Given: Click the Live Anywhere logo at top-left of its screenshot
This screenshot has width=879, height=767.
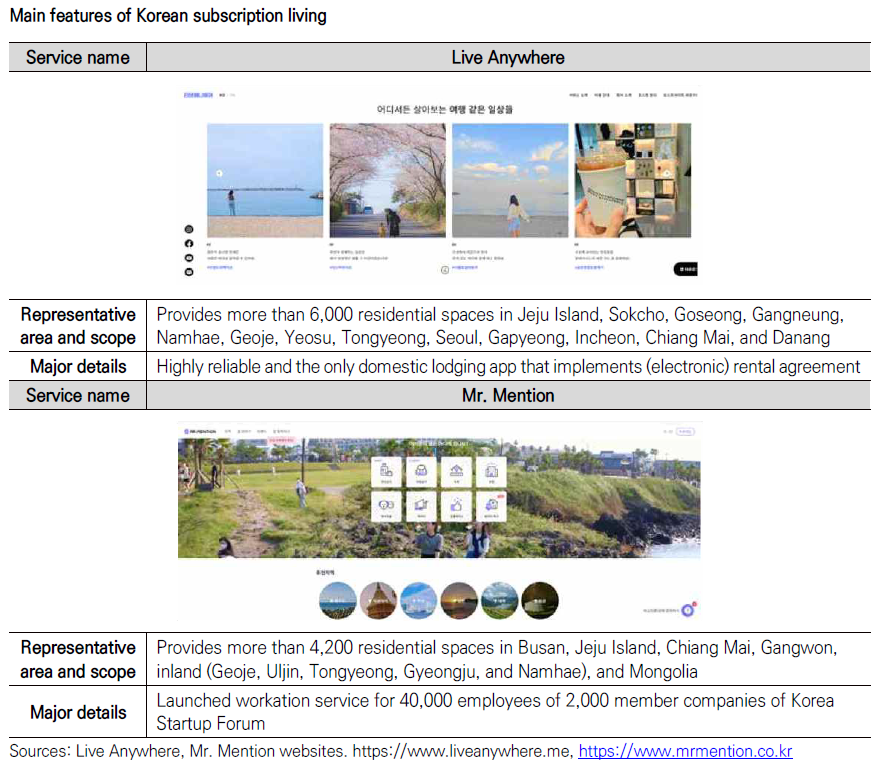Looking at the screenshot, I should pyautogui.click(x=198, y=95).
